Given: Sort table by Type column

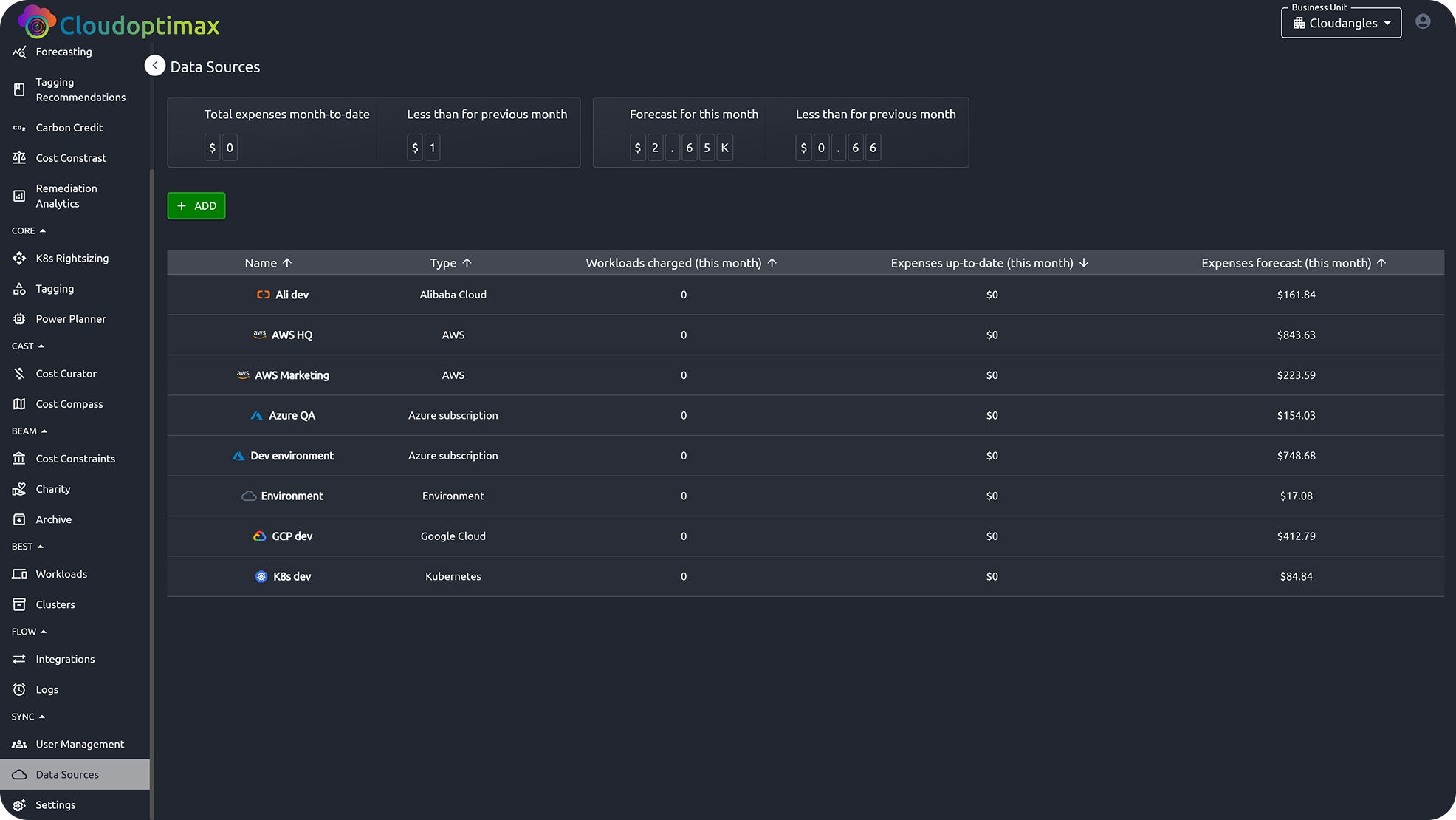Looking at the screenshot, I should point(451,263).
